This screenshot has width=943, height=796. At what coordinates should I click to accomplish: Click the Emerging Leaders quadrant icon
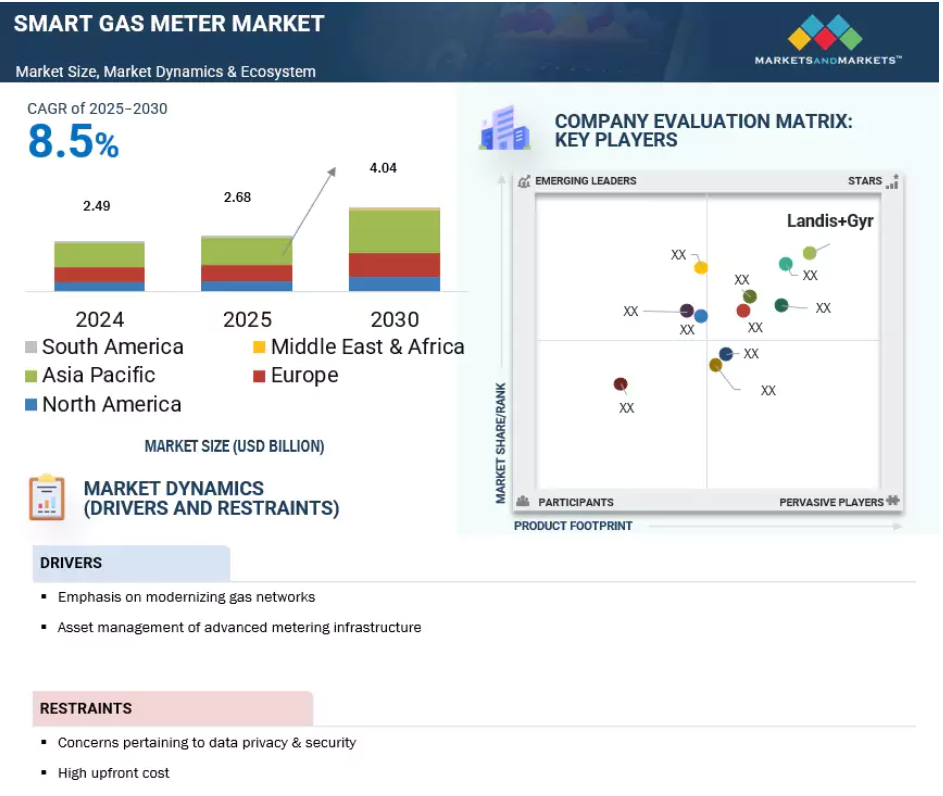pyautogui.click(x=524, y=181)
